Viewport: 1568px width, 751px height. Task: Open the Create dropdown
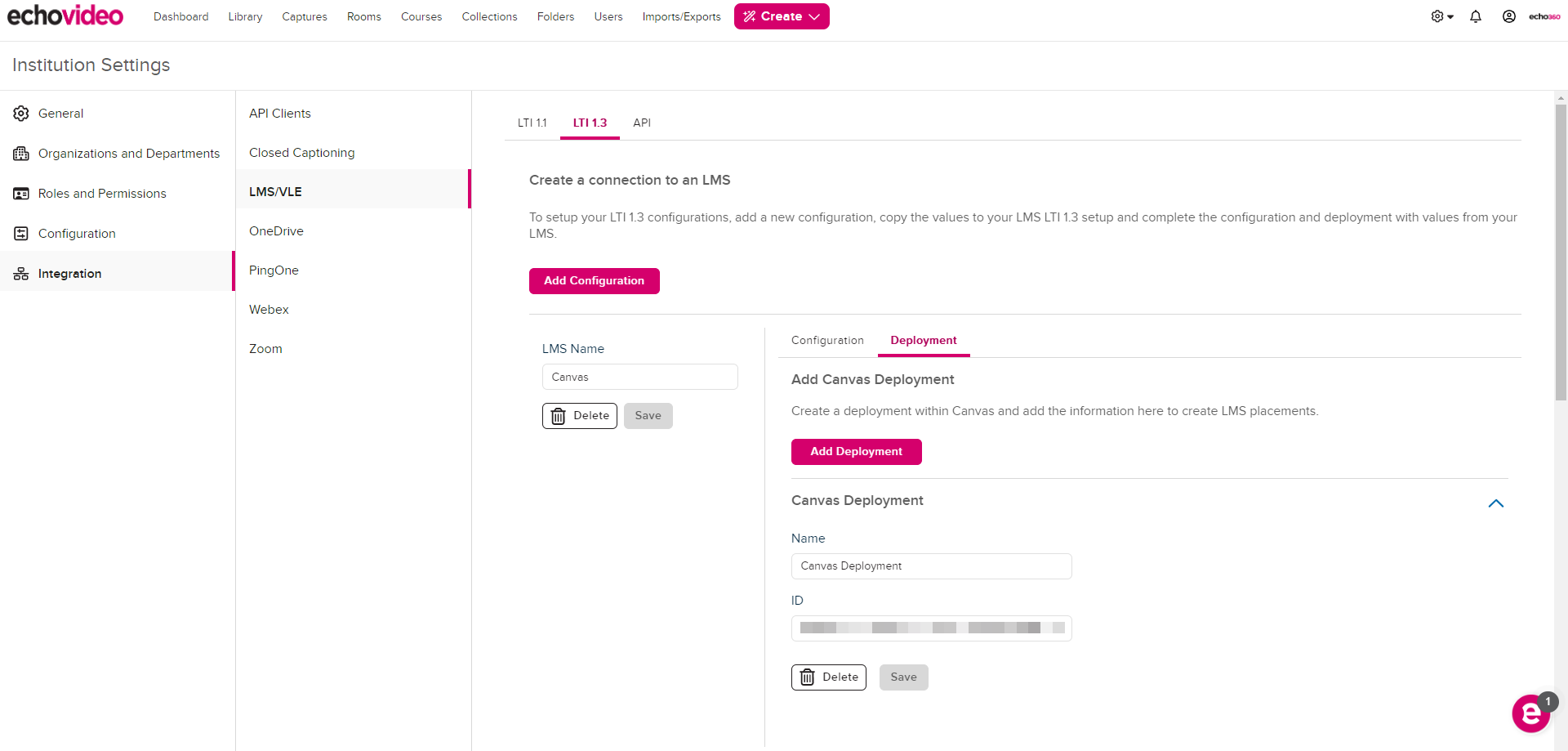point(782,16)
